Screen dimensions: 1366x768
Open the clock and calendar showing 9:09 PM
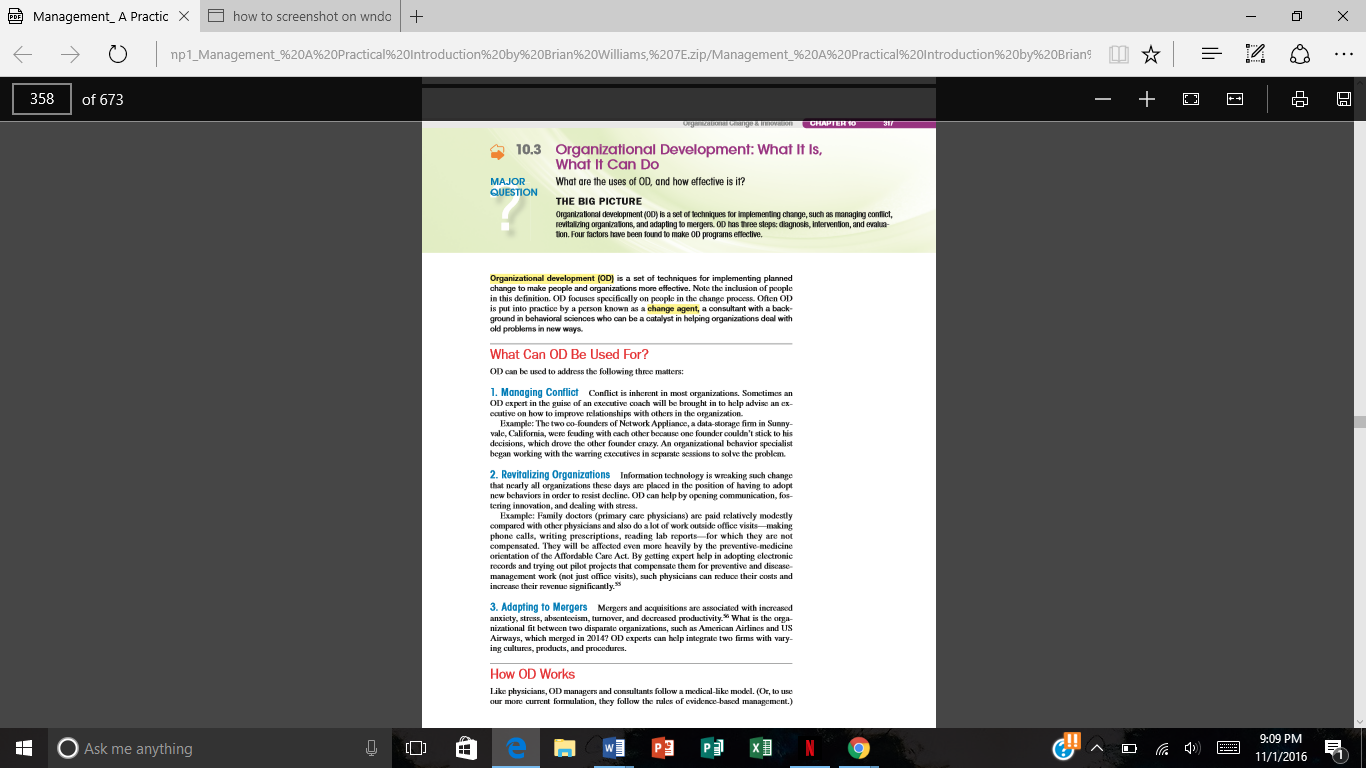tap(1281, 748)
